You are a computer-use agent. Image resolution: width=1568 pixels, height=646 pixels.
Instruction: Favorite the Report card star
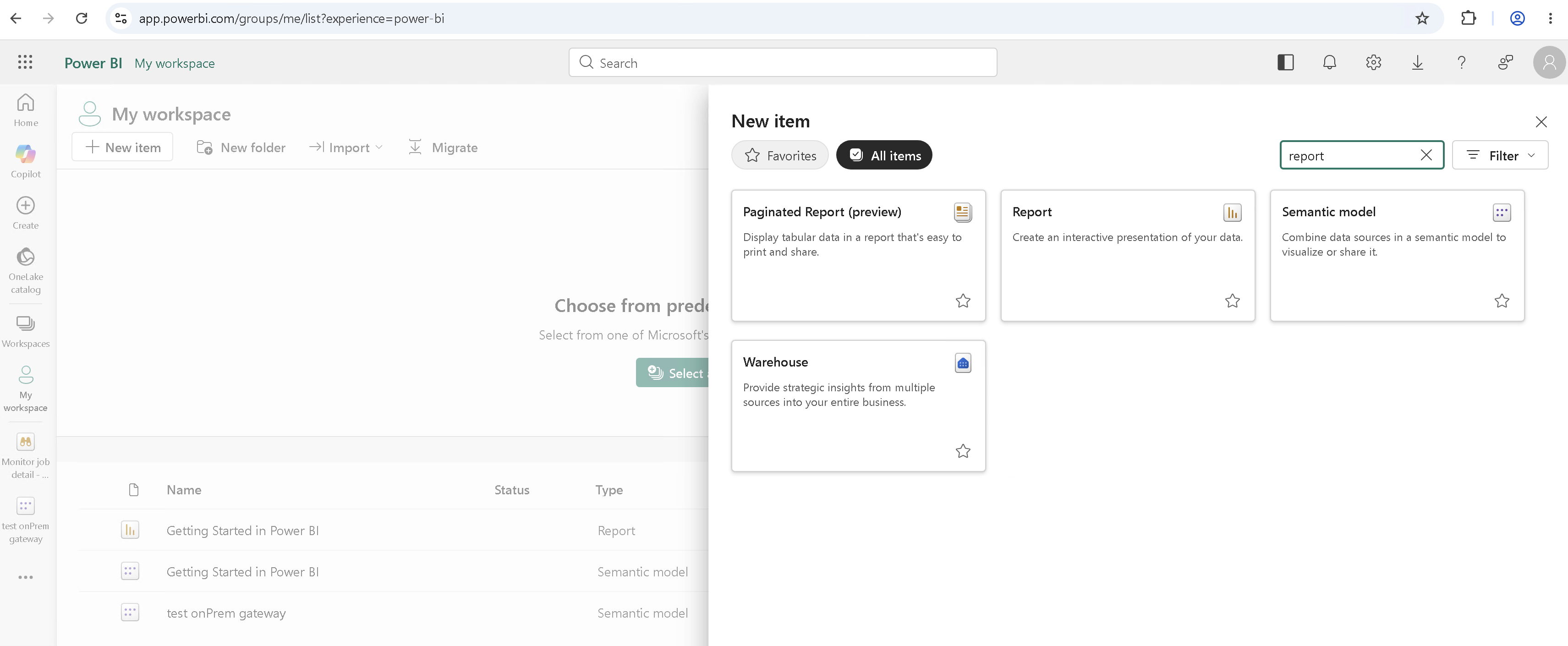(x=1232, y=301)
